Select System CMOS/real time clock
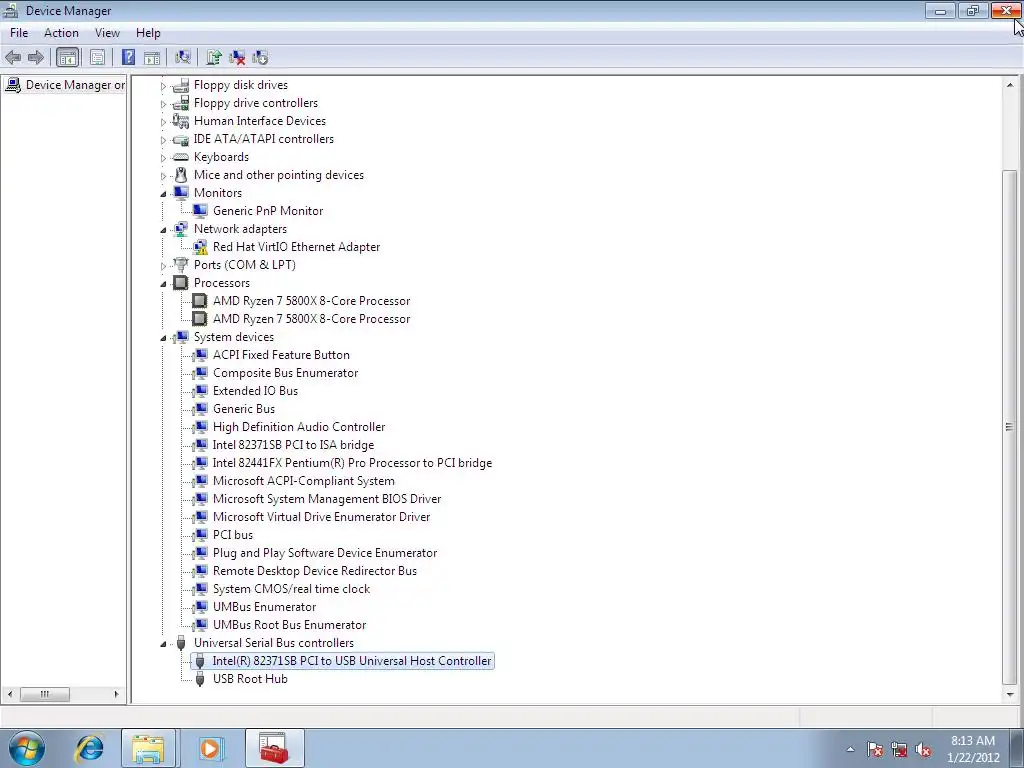Viewport: 1024px width, 768px height. point(291,588)
